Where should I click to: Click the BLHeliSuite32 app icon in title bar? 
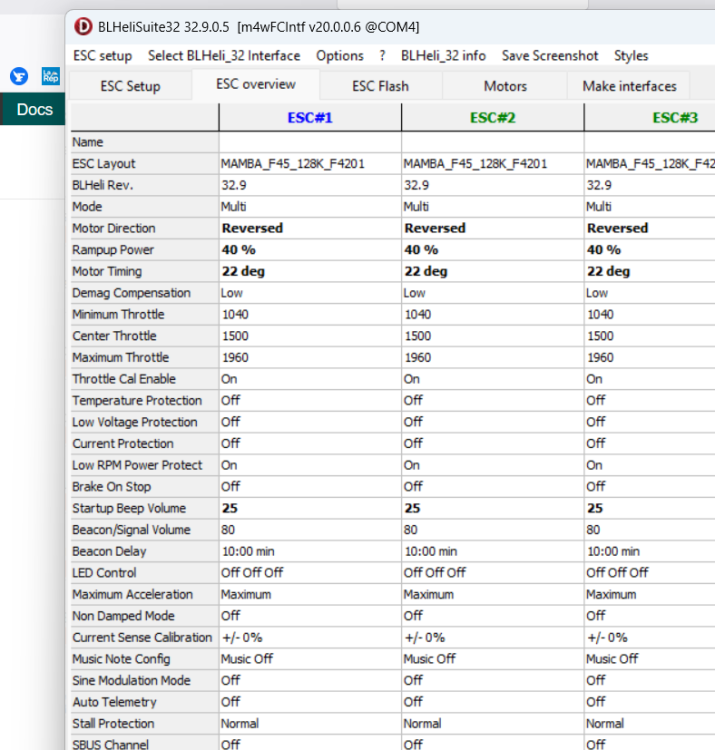tap(83, 26)
